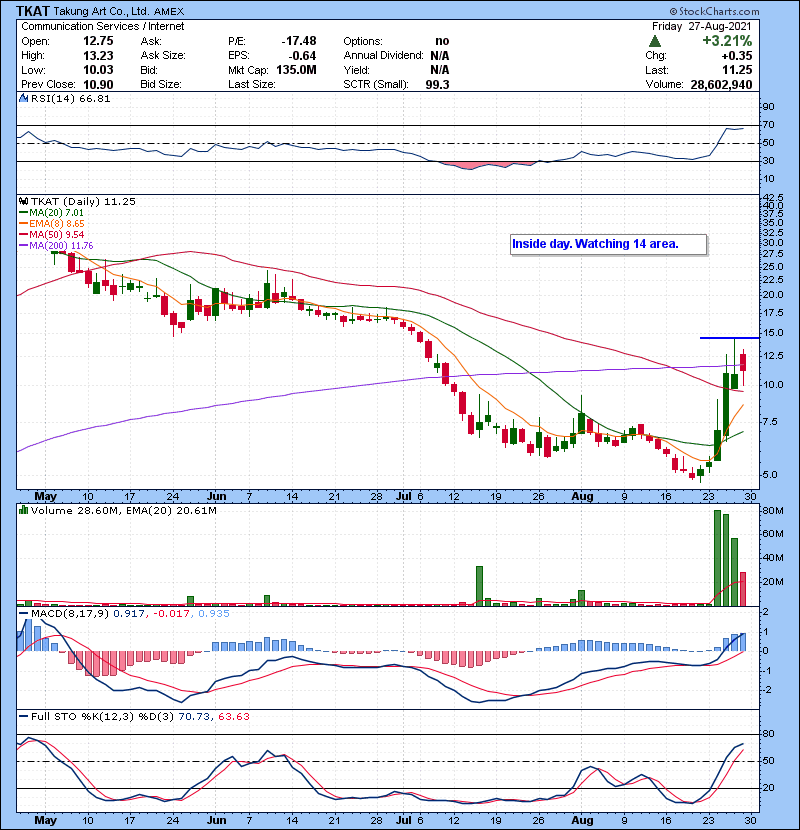Click the +3.21% percent change value
This screenshot has width=800, height=830.
[727, 41]
